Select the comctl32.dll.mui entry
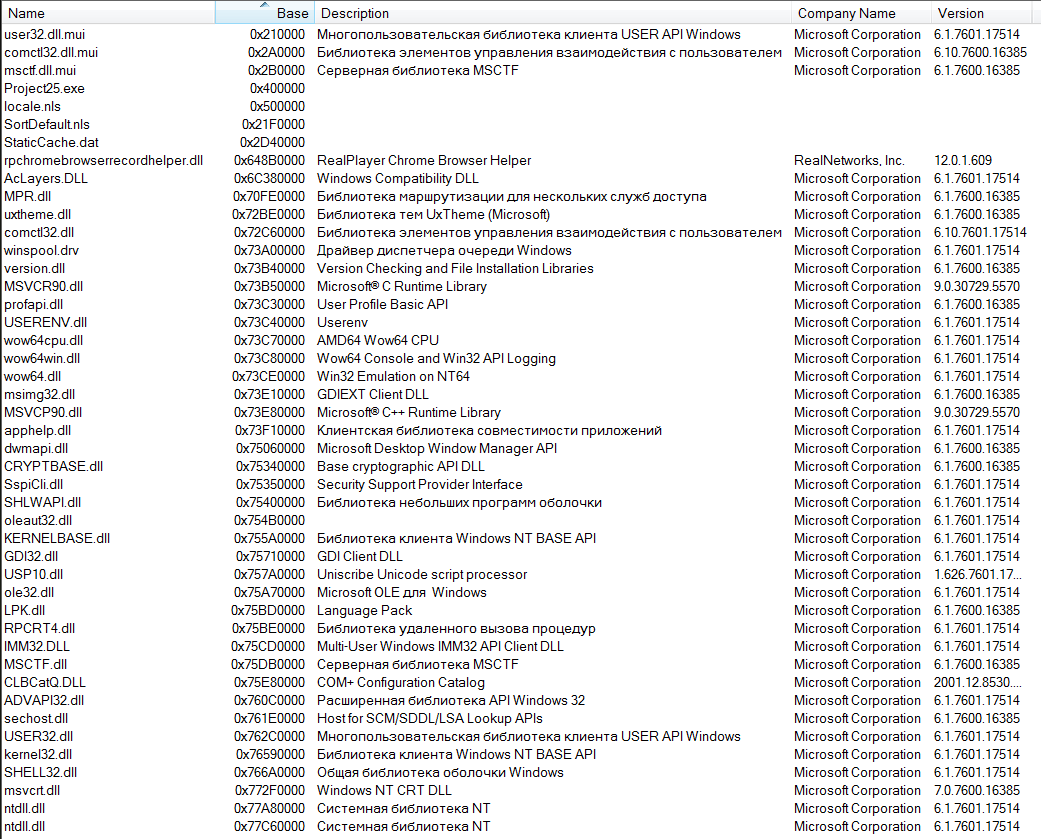 pyautogui.click(x=520, y=52)
